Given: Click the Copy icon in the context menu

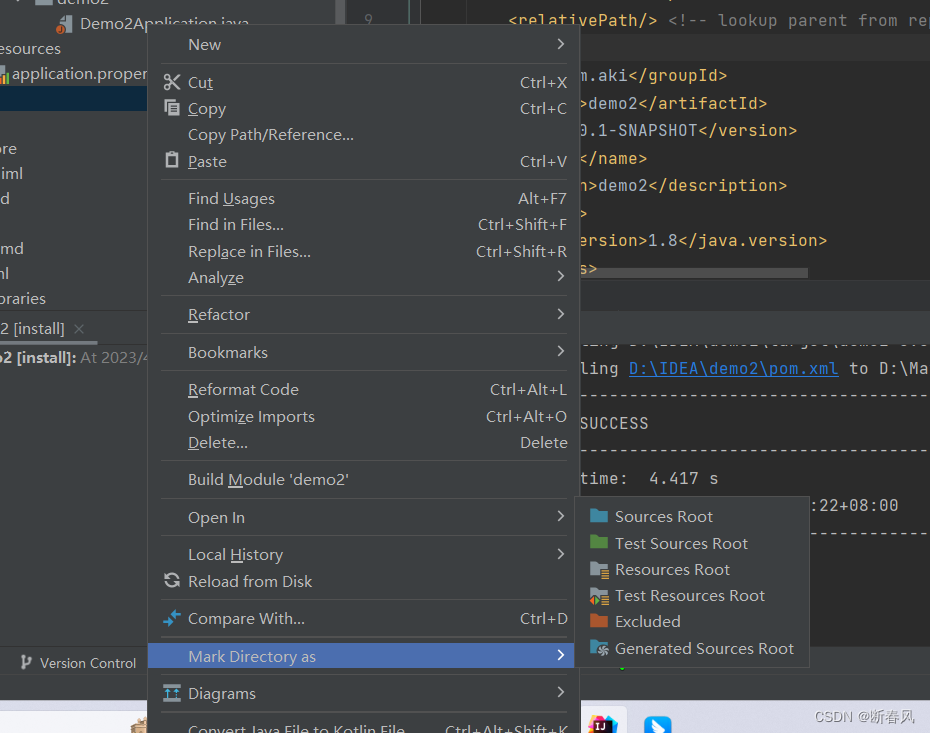Looking at the screenshot, I should coord(174,108).
